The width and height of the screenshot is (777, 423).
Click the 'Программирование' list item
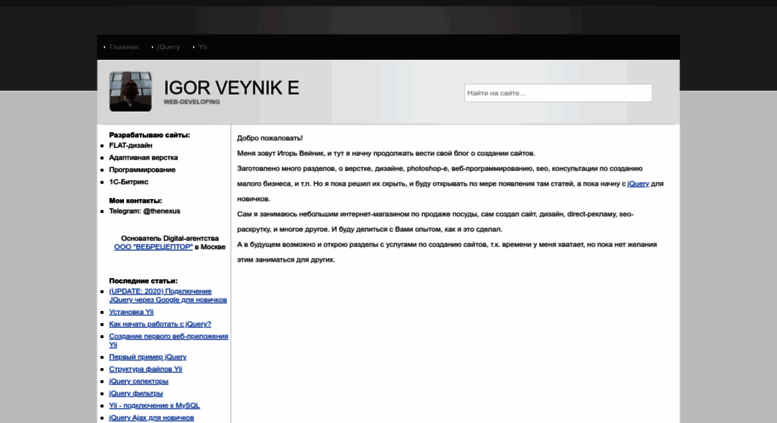(142, 170)
